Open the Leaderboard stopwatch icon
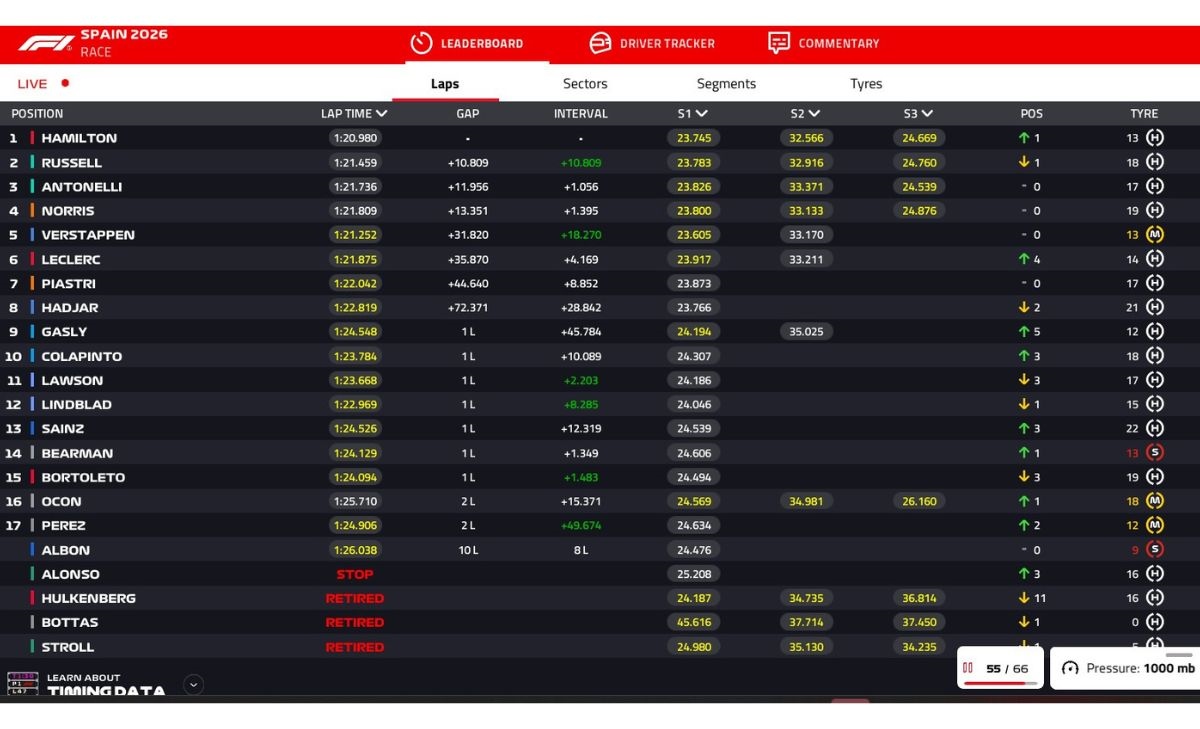Screen dimensions: 1200x729 pos(421,43)
